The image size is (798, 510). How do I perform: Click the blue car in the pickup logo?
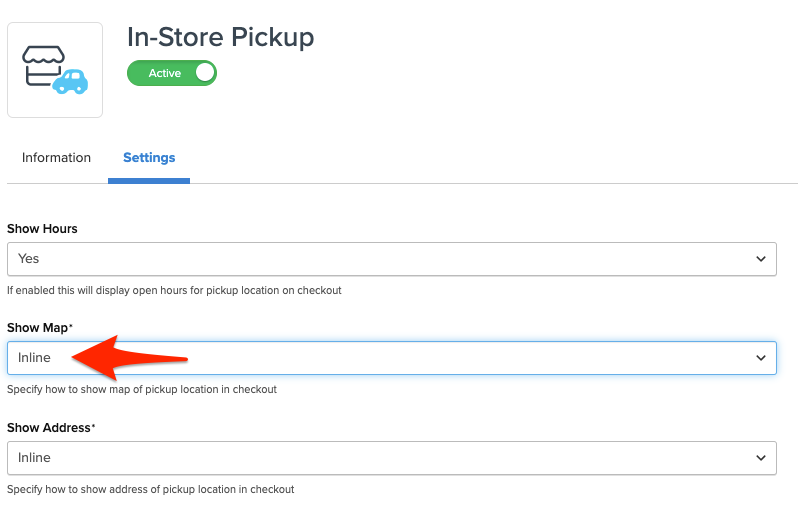pos(71,81)
